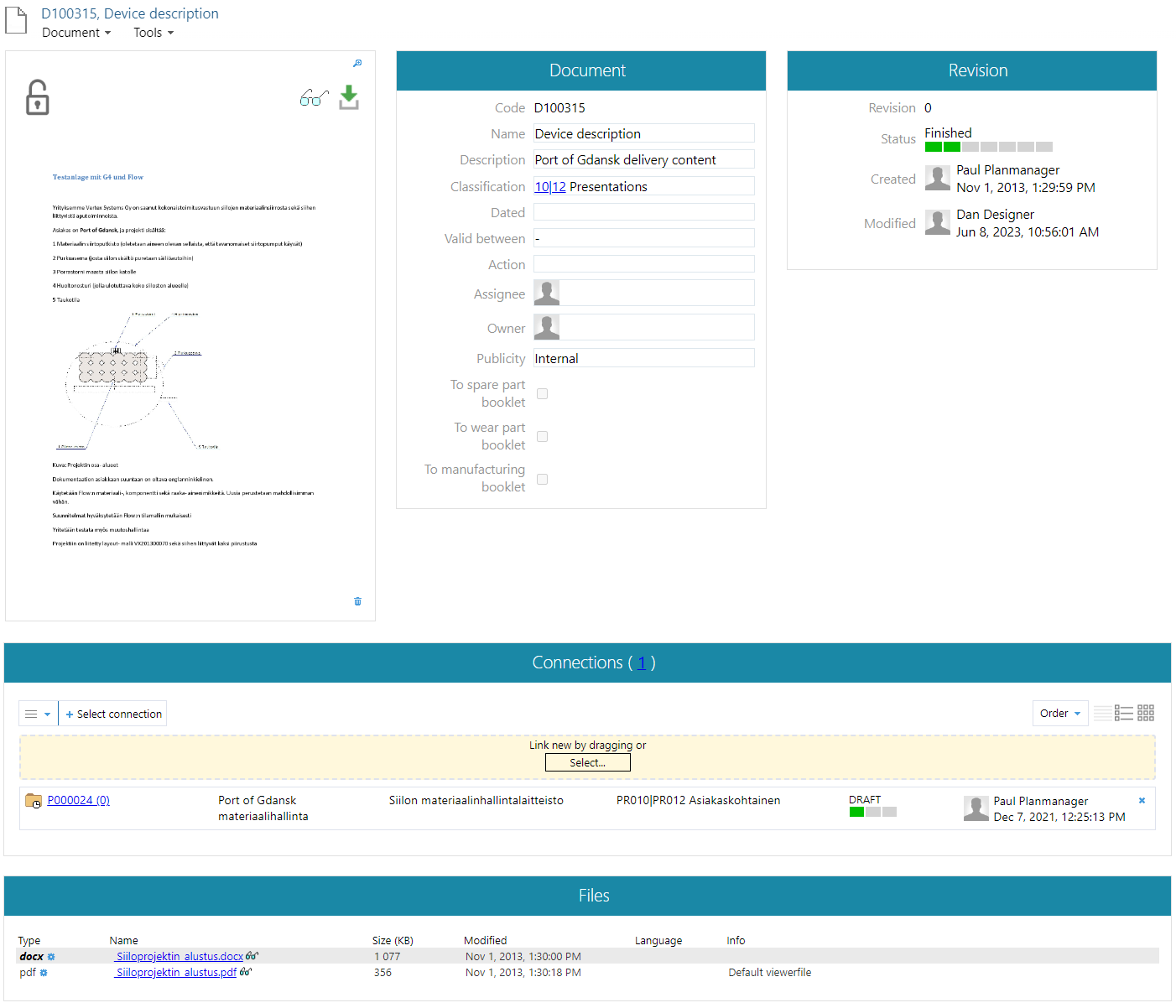The height and width of the screenshot is (1008, 1176).
Task: Click the trash icon below preview
Action: [357, 601]
